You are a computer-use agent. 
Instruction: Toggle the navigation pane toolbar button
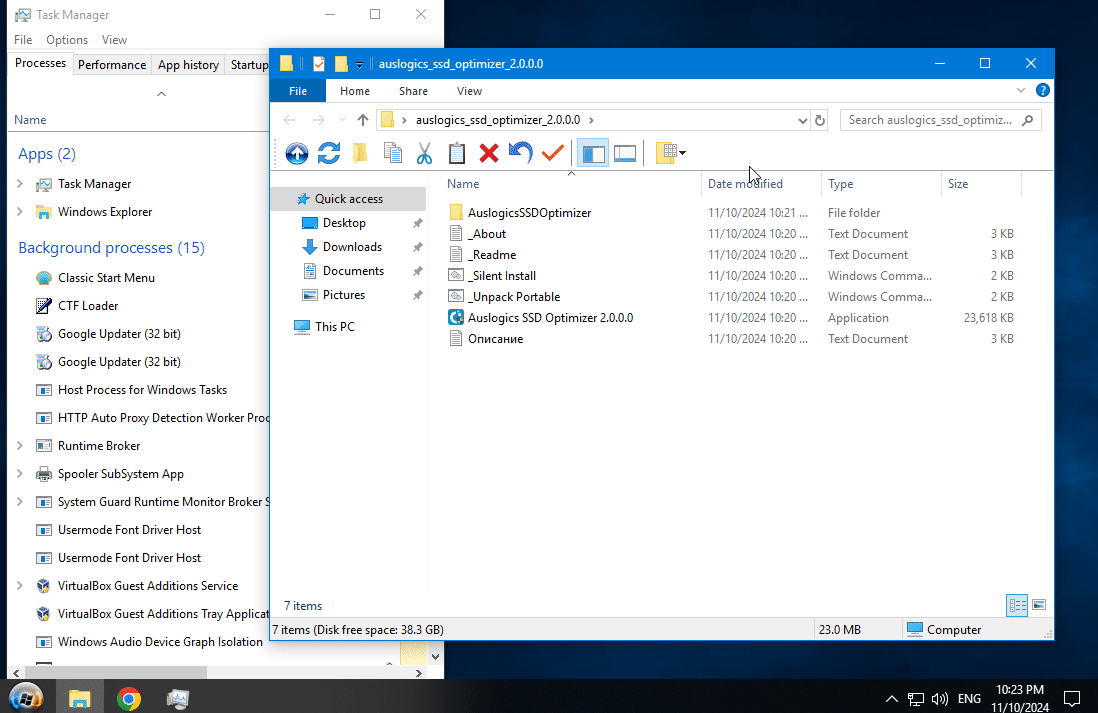(x=593, y=153)
